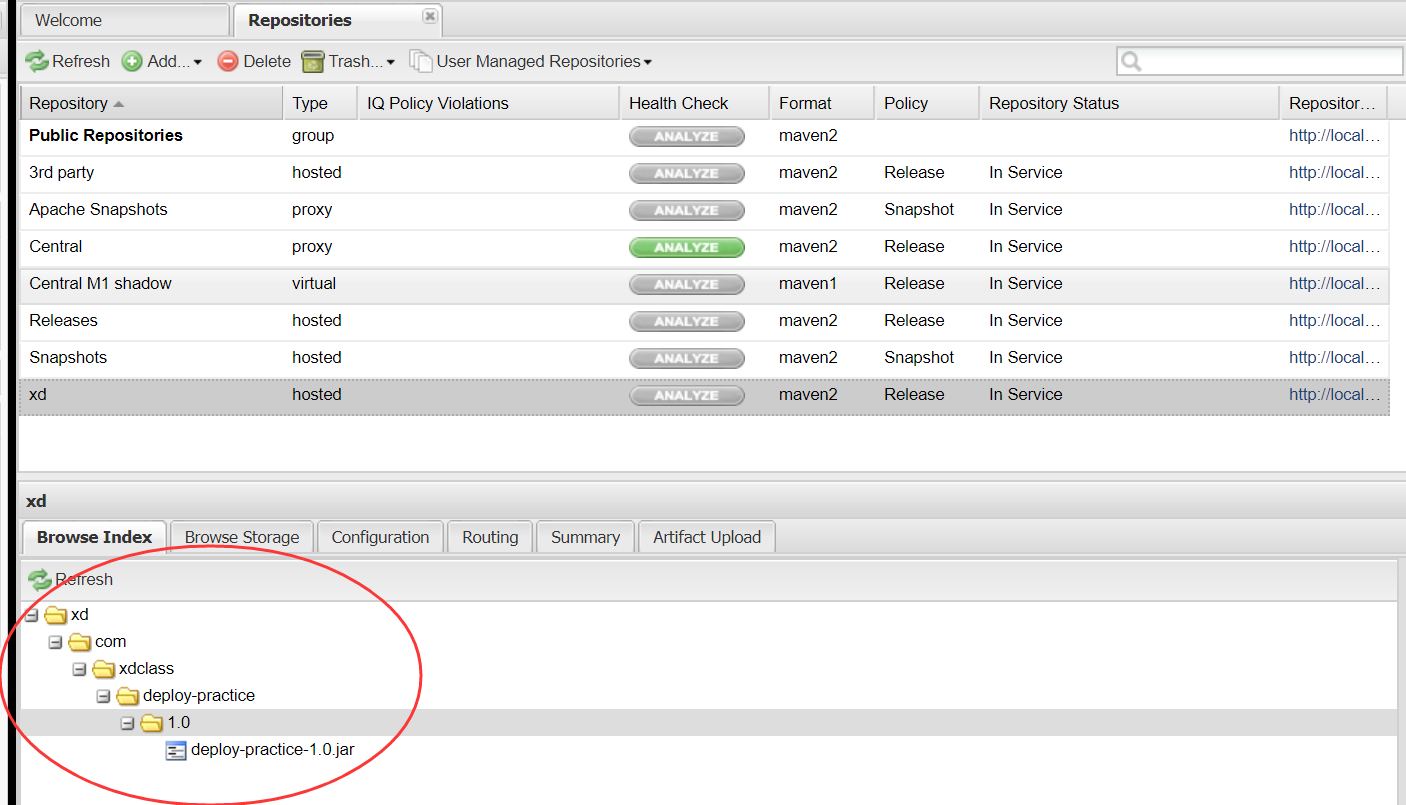Screen dimensions: 1406x805
Task: Click the Trash bin icon
Action: (313, 61)
